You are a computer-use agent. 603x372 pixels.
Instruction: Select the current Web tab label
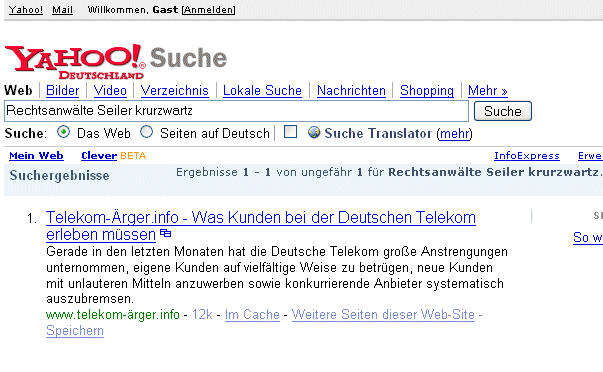click(x=18, y=91)
